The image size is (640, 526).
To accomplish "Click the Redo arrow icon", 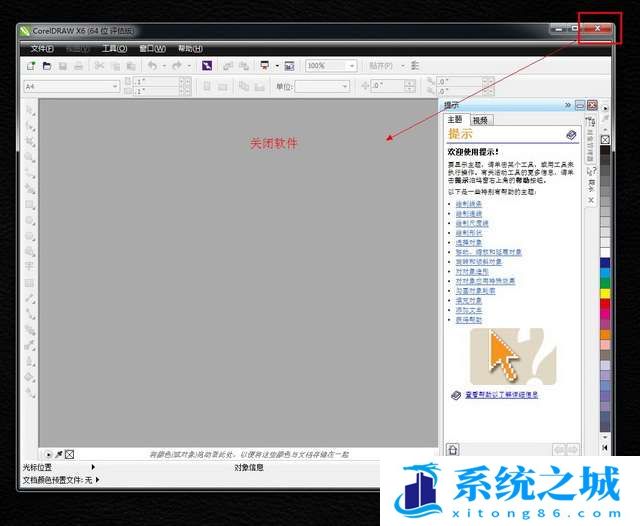I will pos(177,66).
